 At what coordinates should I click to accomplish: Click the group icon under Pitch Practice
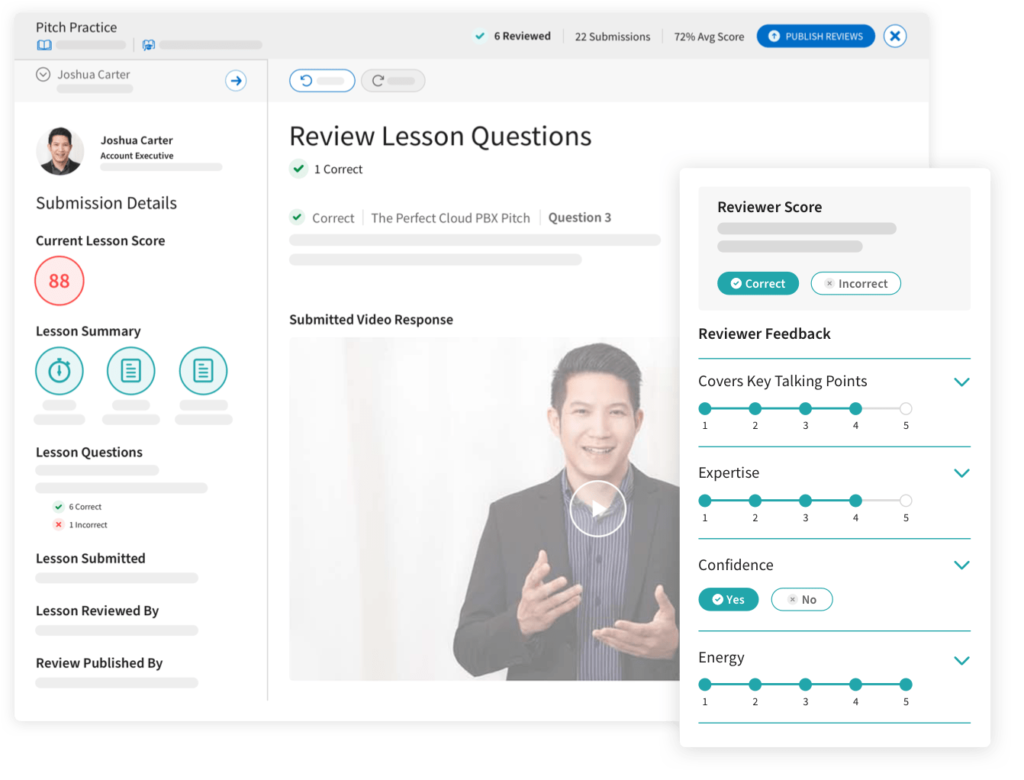(149, 45)
